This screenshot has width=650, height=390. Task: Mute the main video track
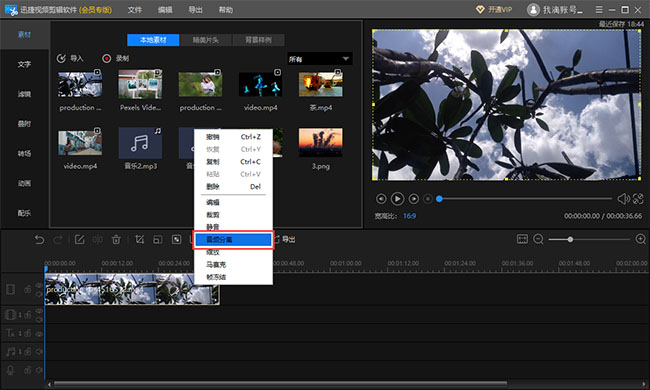[x=39, y=294]
